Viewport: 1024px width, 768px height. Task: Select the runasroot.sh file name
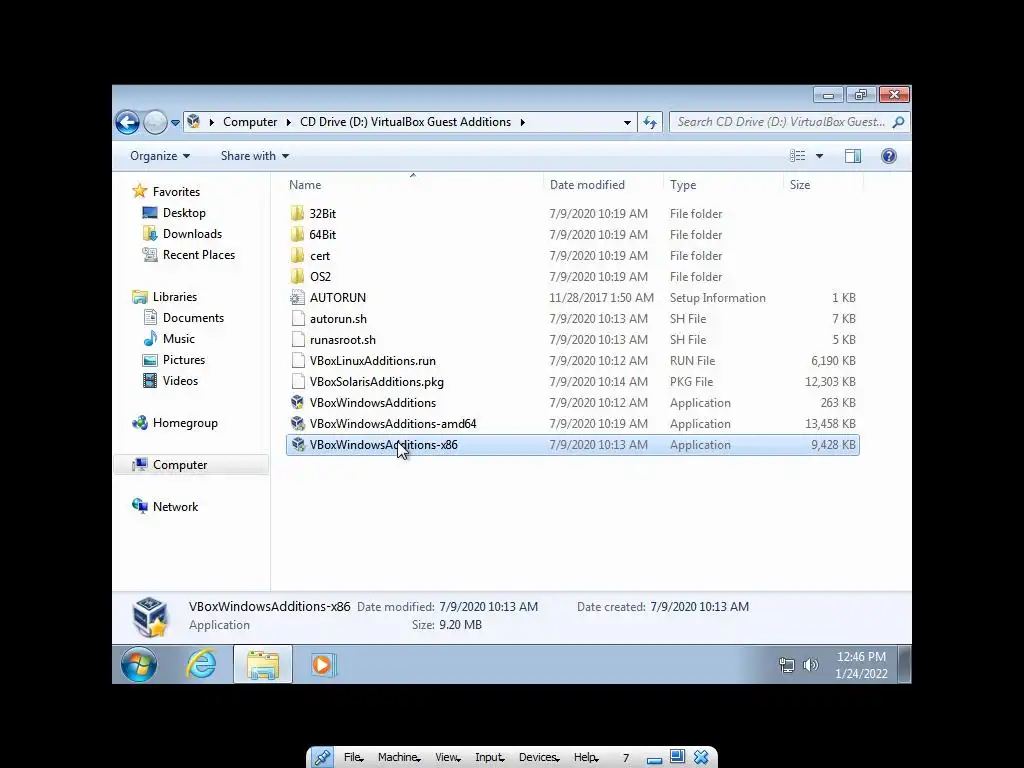pos(343,340)
